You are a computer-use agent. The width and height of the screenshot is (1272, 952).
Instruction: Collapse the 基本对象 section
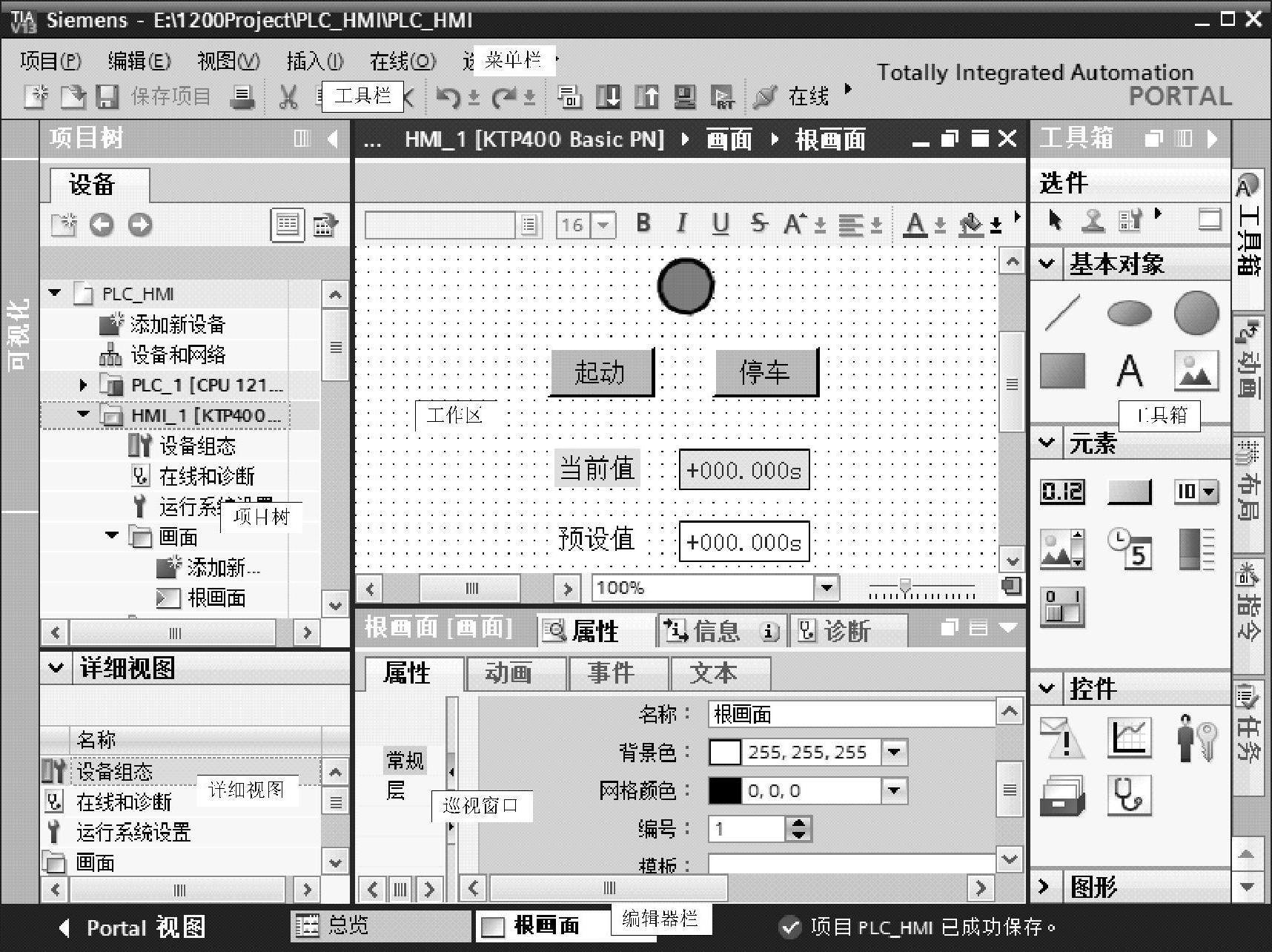point(1047,263)
